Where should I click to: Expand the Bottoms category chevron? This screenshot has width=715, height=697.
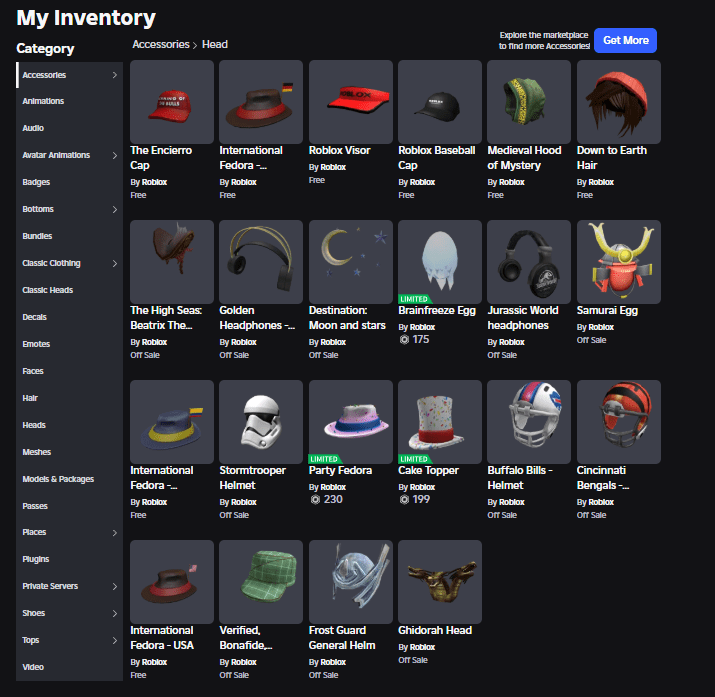(x=114, y=209)
